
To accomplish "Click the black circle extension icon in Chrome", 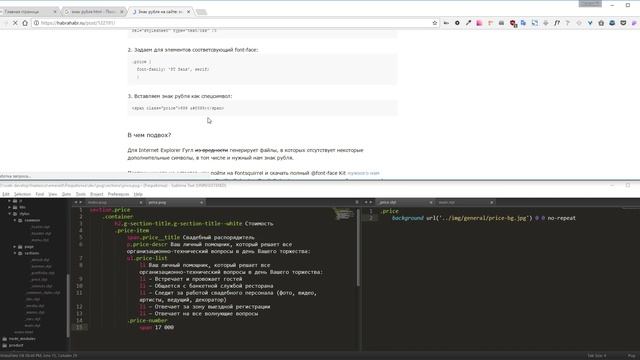I will click(457, 23).
